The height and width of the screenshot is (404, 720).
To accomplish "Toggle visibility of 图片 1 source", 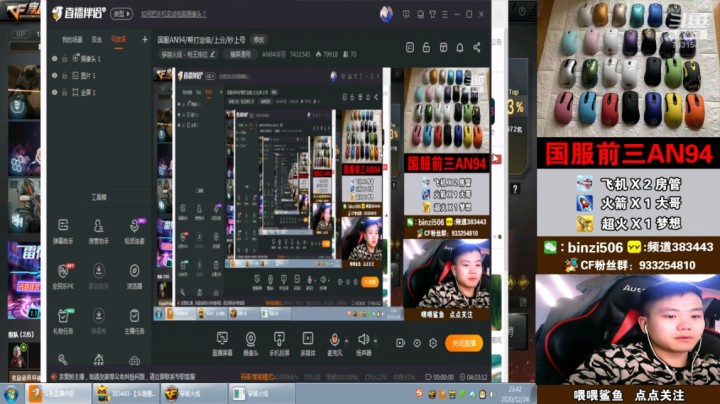I will coord(55,75).
